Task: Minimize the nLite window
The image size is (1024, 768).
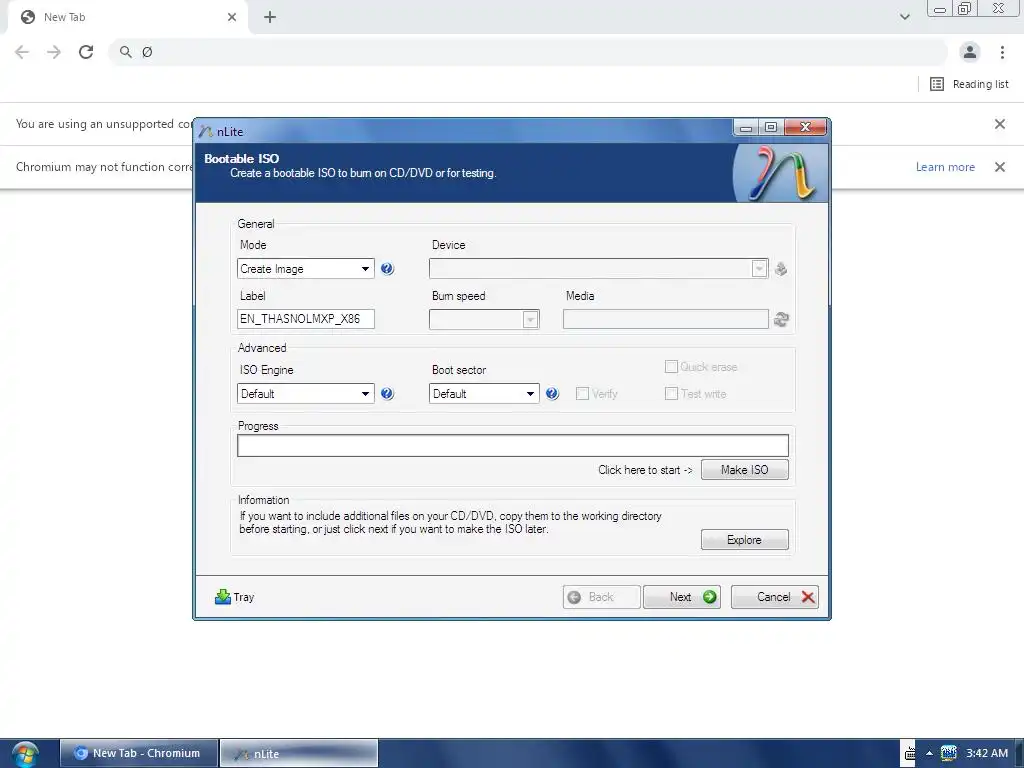Action: (745, 127)
